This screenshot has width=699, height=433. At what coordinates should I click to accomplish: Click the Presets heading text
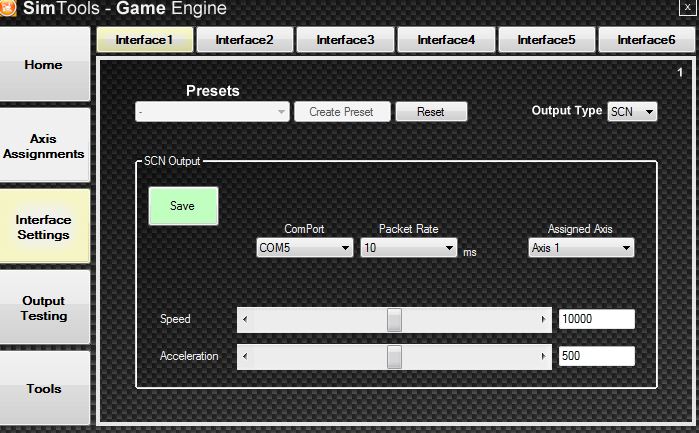tap(213, 91)
